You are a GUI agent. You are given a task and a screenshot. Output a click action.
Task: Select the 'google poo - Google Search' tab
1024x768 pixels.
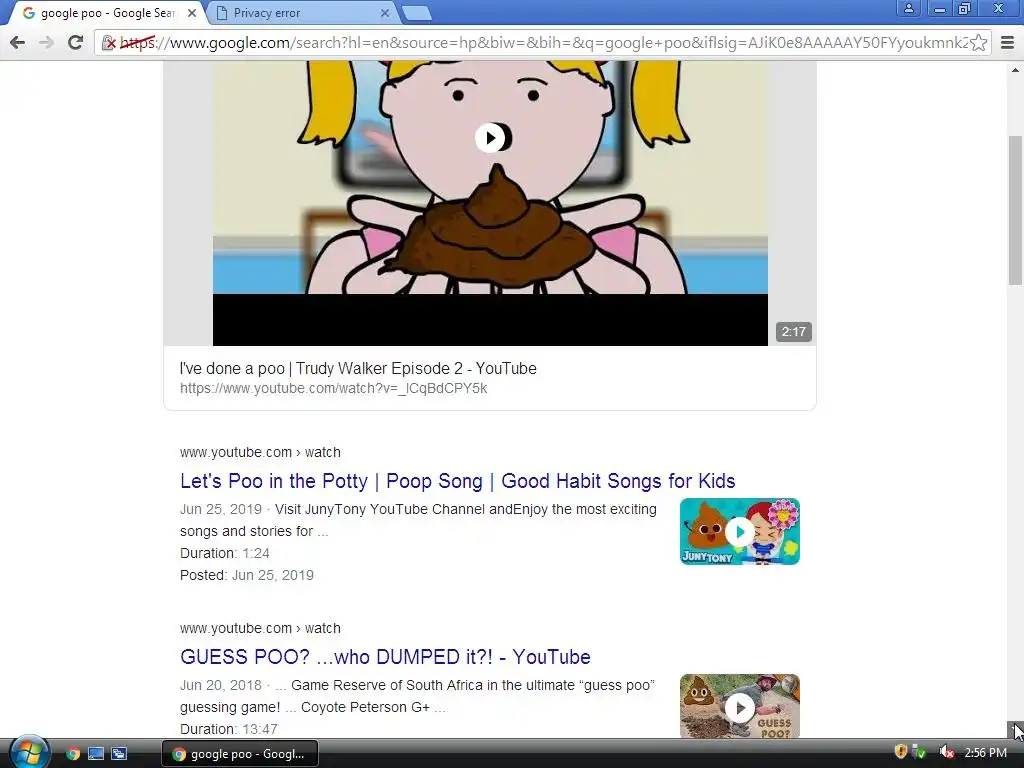[106, 13]
